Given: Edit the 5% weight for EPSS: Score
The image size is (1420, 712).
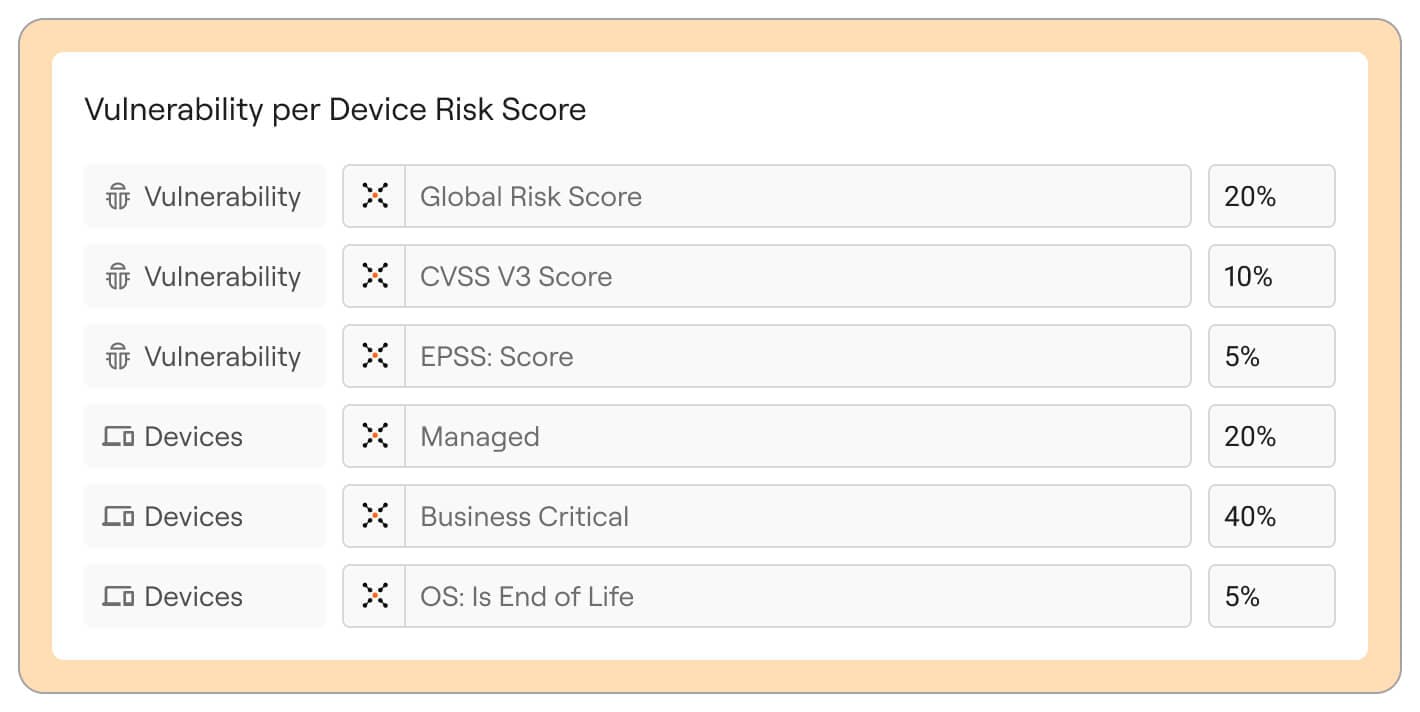Looking at the screenshot, I should 1271,356.
